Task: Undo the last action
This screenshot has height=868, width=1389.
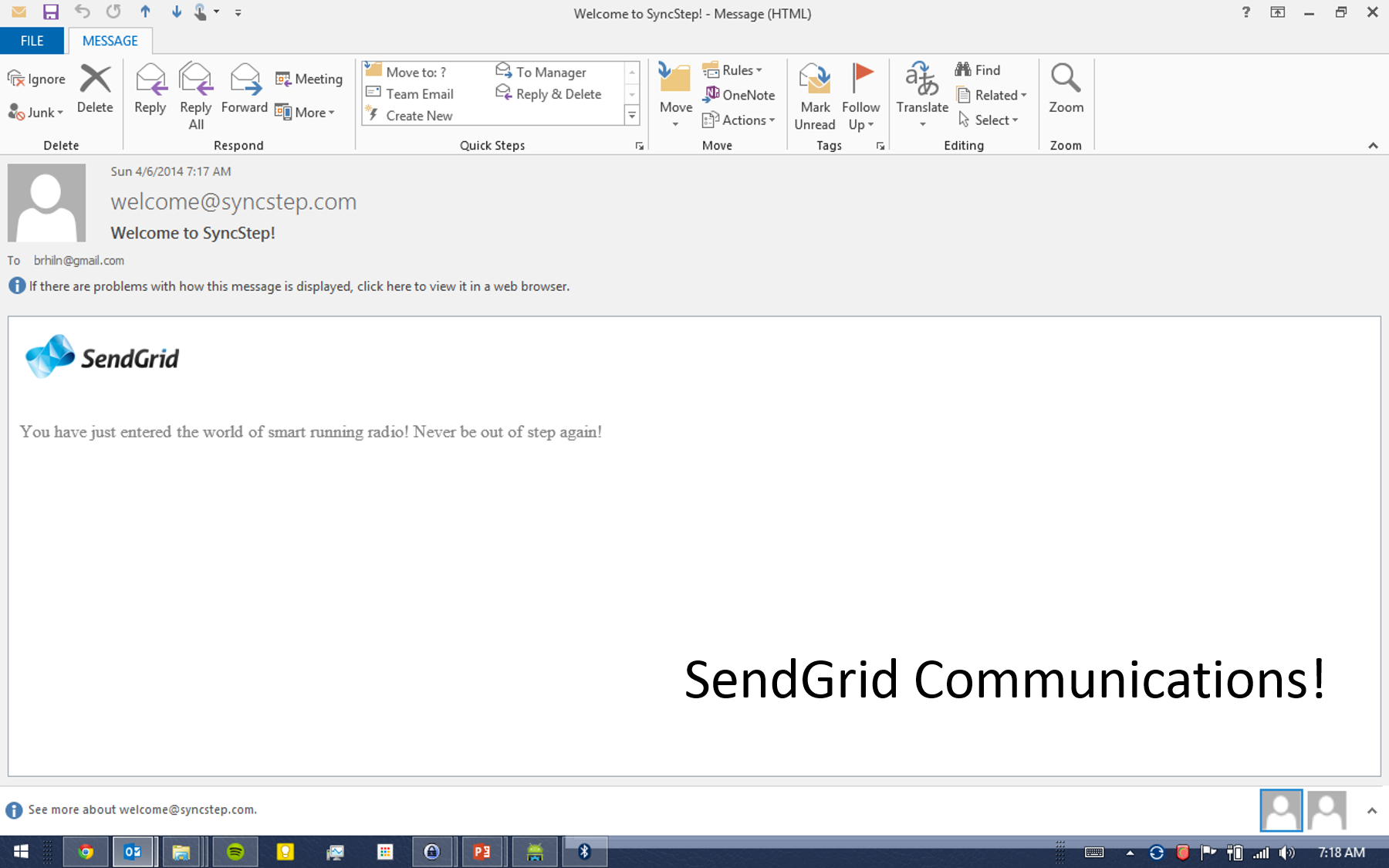Action: tap(83, 12)
